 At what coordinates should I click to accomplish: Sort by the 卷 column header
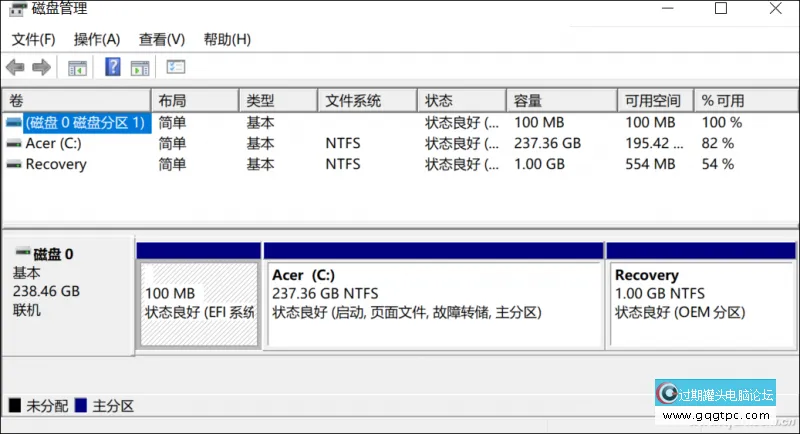click(77, 100)
